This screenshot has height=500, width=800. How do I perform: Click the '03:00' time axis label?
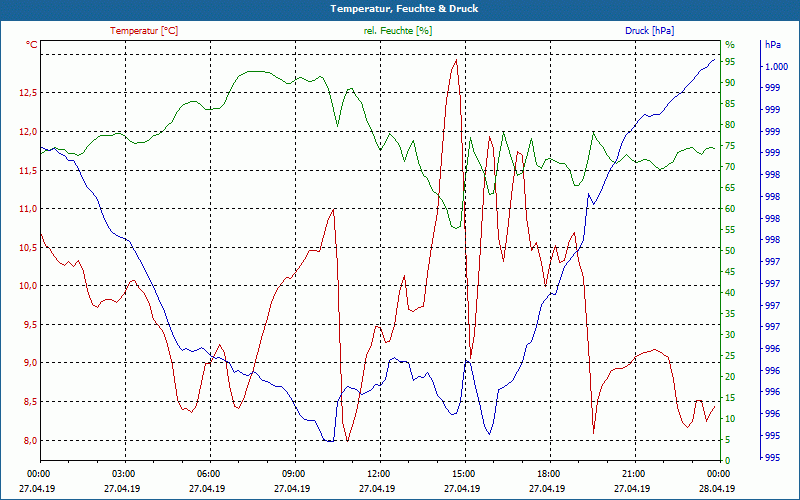tap(122, 473)
